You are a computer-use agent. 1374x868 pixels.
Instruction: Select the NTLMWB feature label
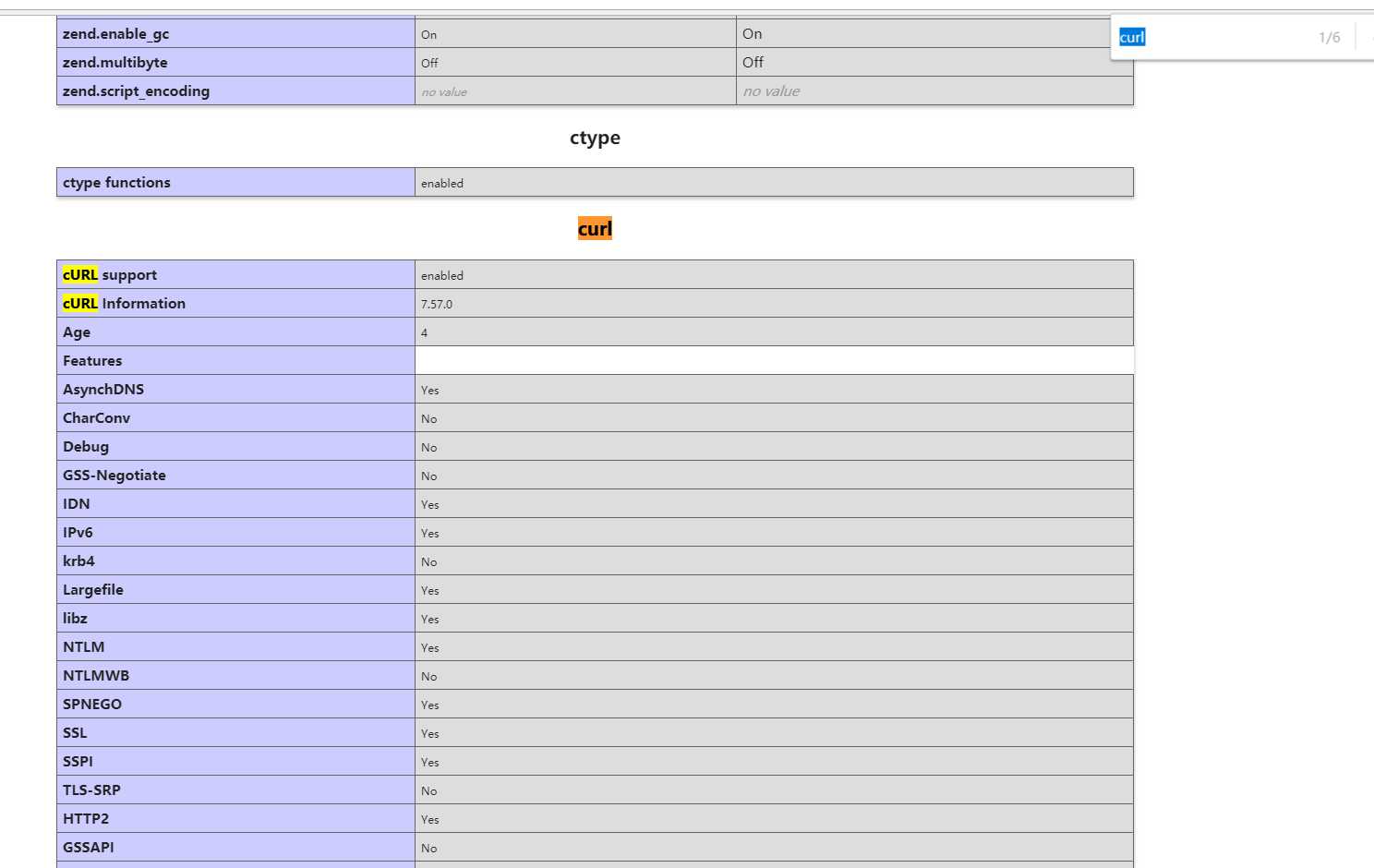click(96, 676)
